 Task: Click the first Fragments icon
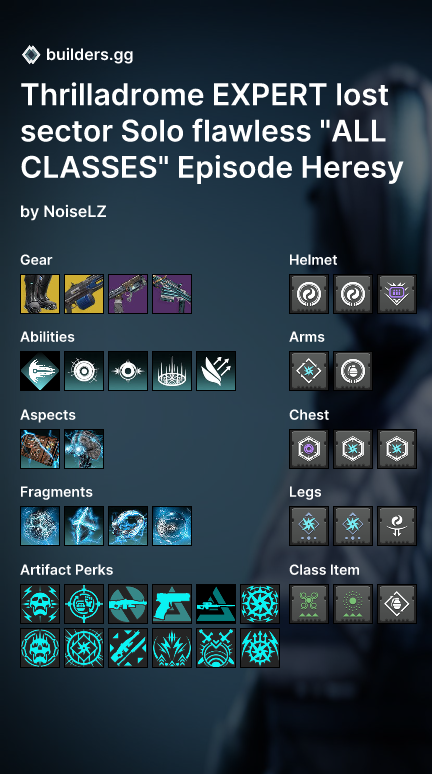point(40,526)
